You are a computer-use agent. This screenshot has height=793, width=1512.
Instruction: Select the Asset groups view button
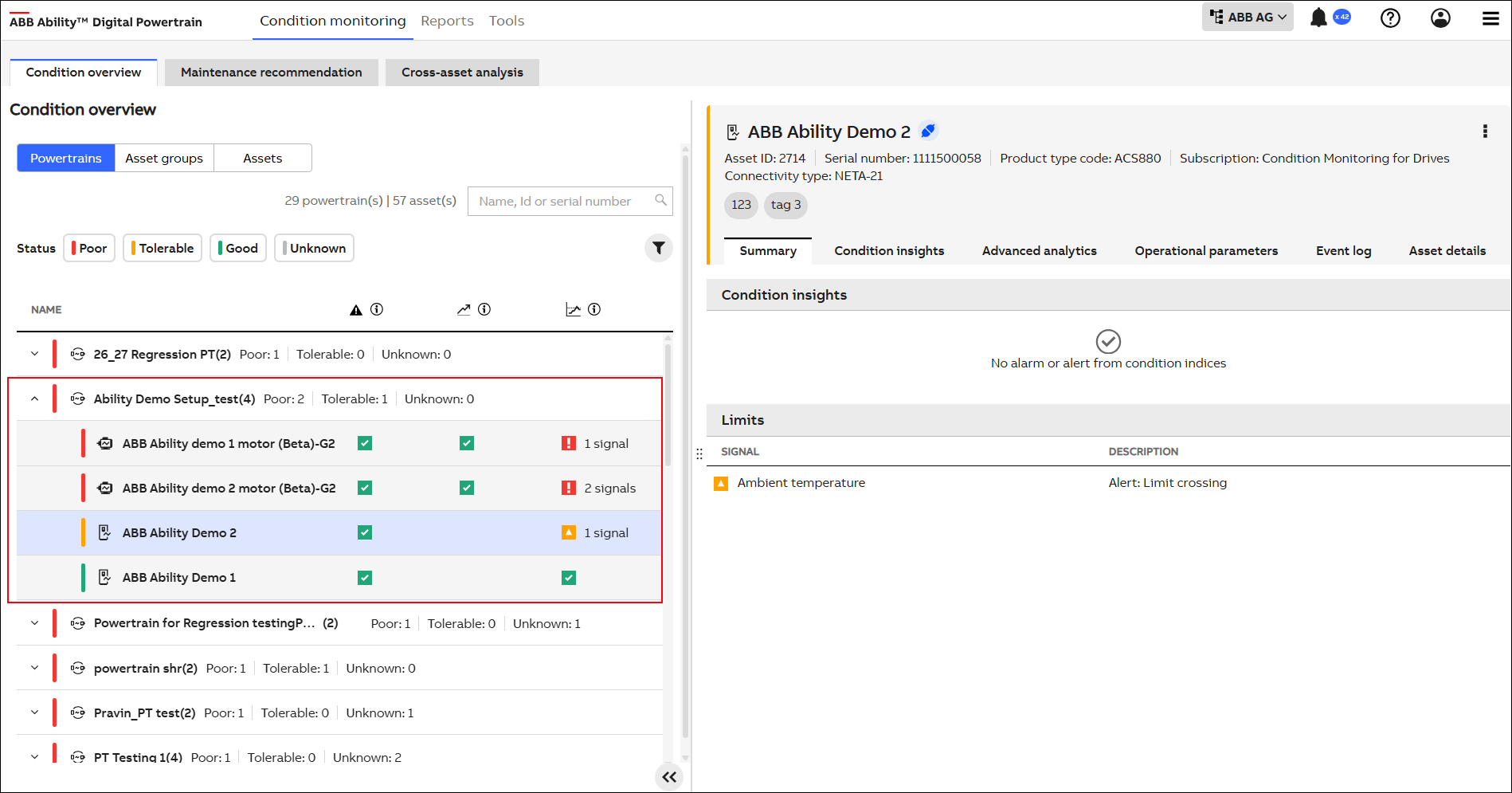164,158
